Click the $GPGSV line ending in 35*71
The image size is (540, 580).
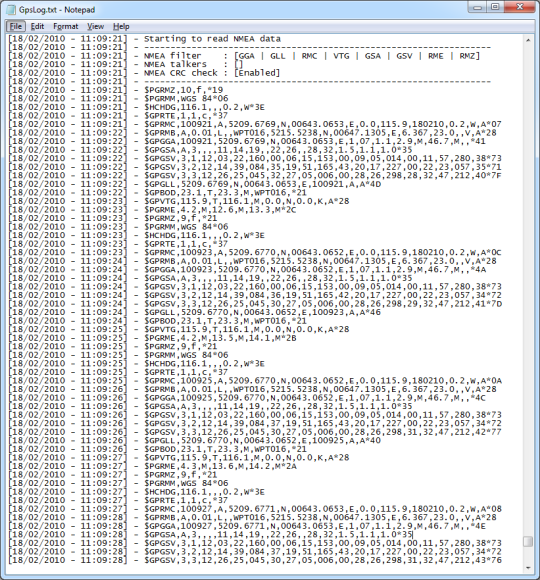click(255, 167)
